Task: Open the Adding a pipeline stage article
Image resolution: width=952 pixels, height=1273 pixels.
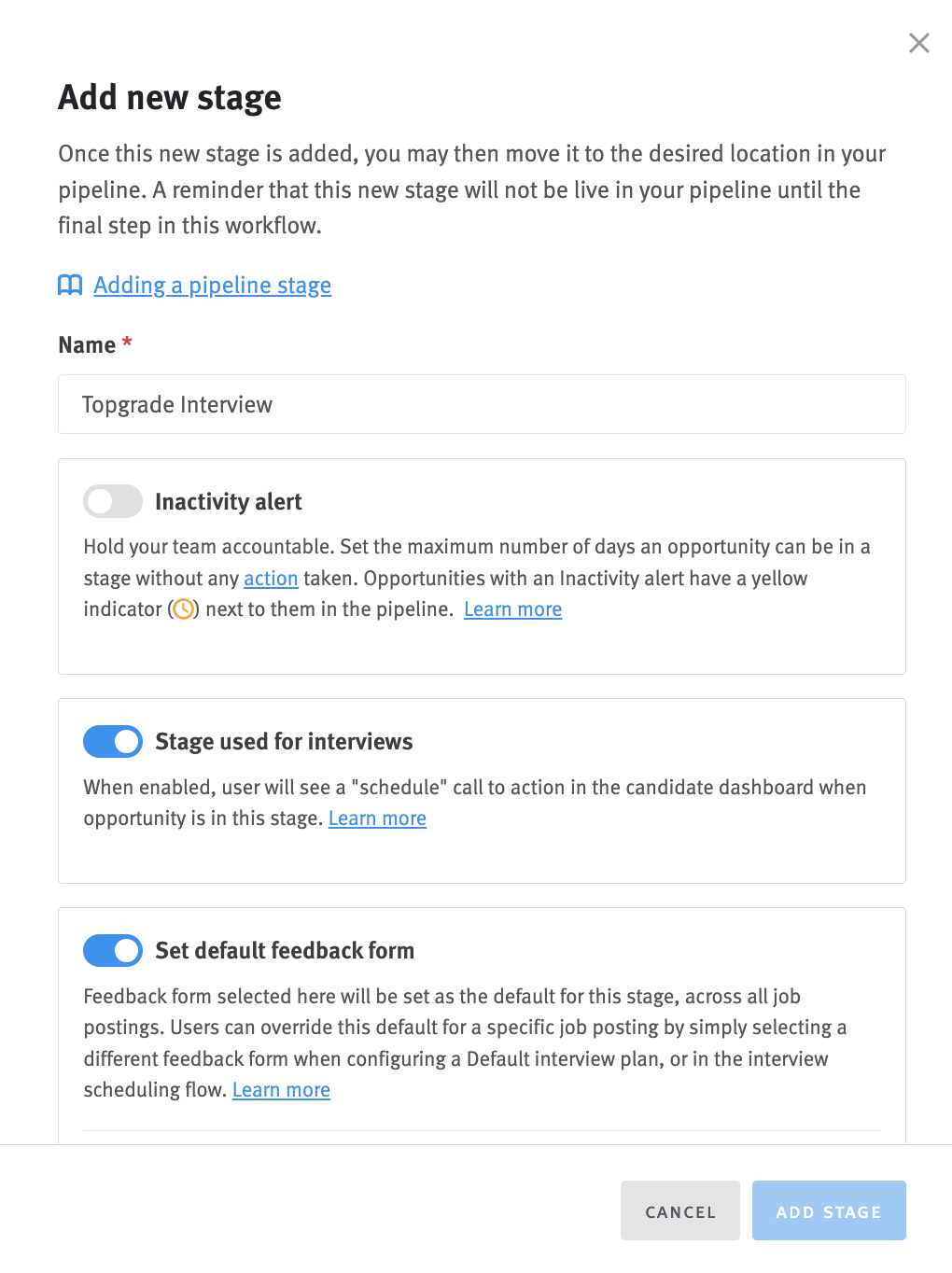Action: coord(212,286)
